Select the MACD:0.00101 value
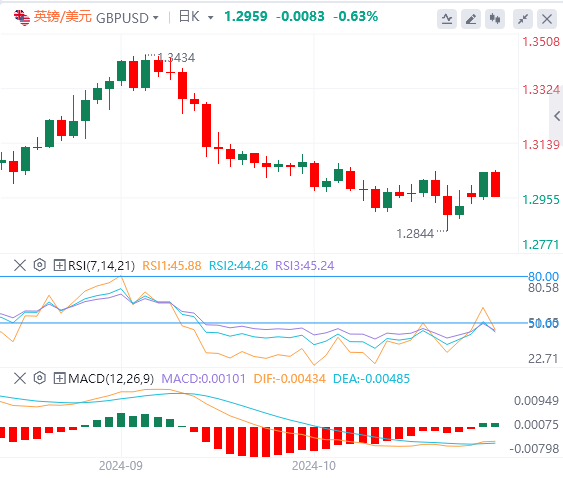Viewport: 563px width, 478px height. pos(204,379)
